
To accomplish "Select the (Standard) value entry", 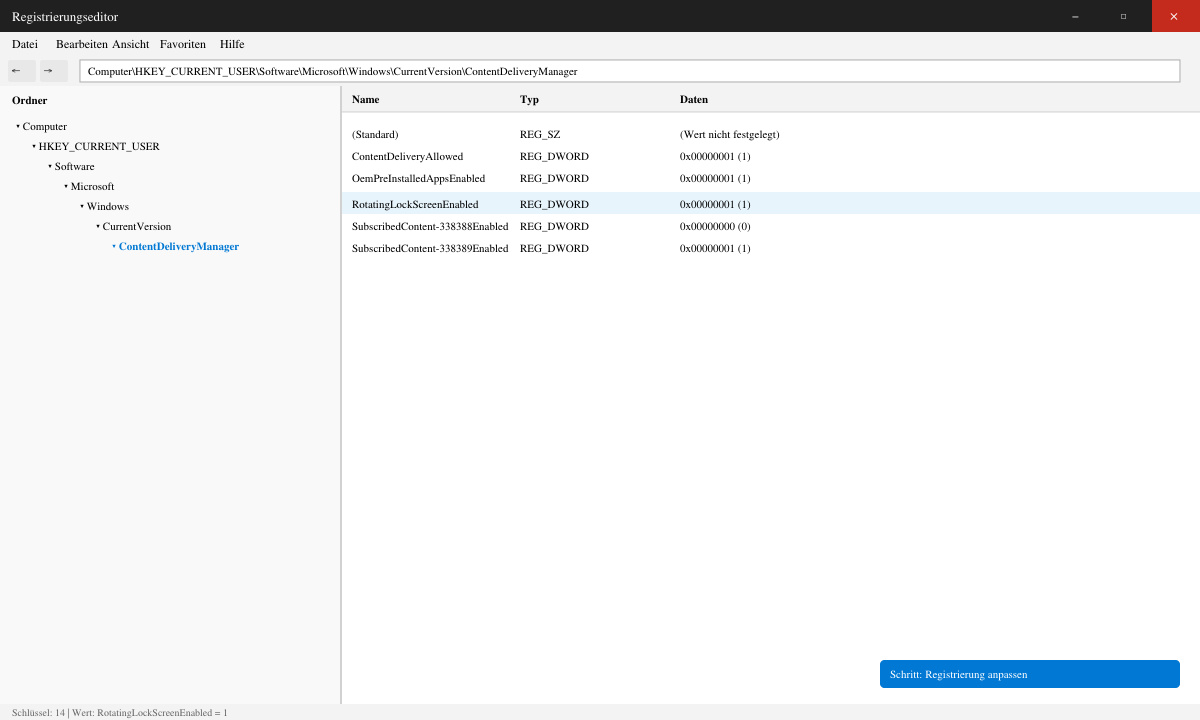I will (375, 134).
